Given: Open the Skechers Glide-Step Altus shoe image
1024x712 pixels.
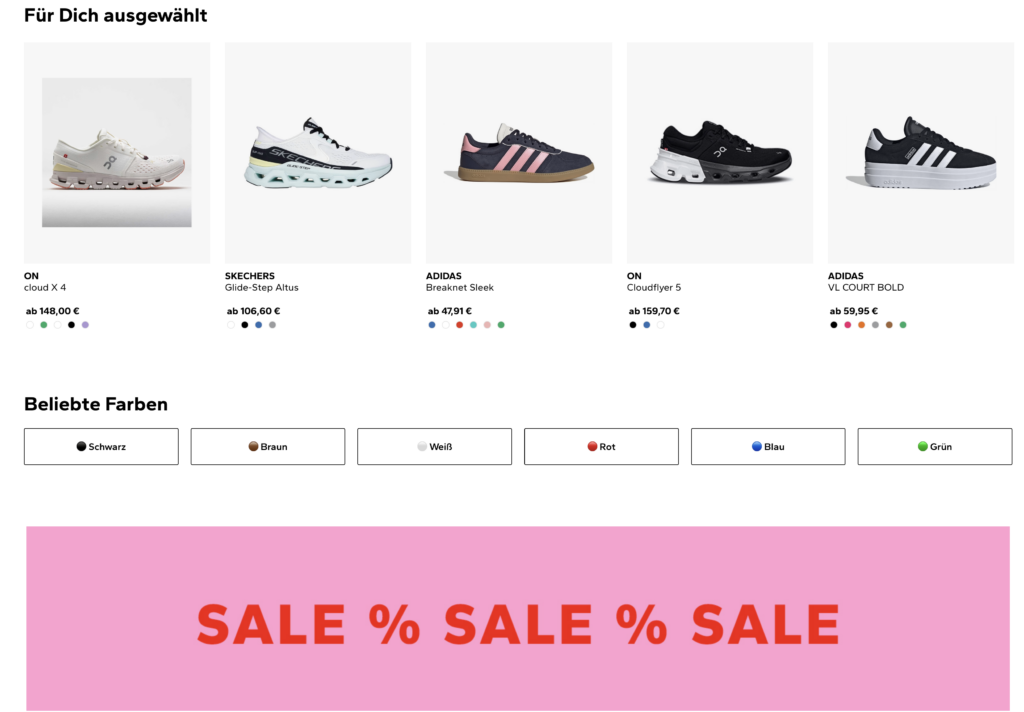Looking at the screenshot, I should 318,153.
